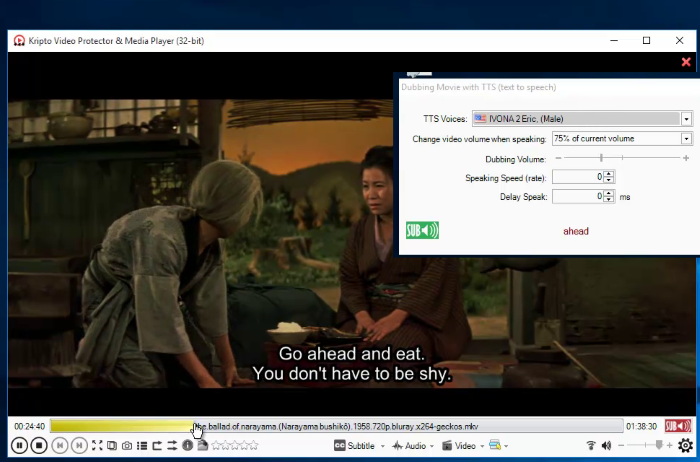This screenshot has height=462, width=700.
Task: Decrease player volume with minus
Action: [621, 445]
